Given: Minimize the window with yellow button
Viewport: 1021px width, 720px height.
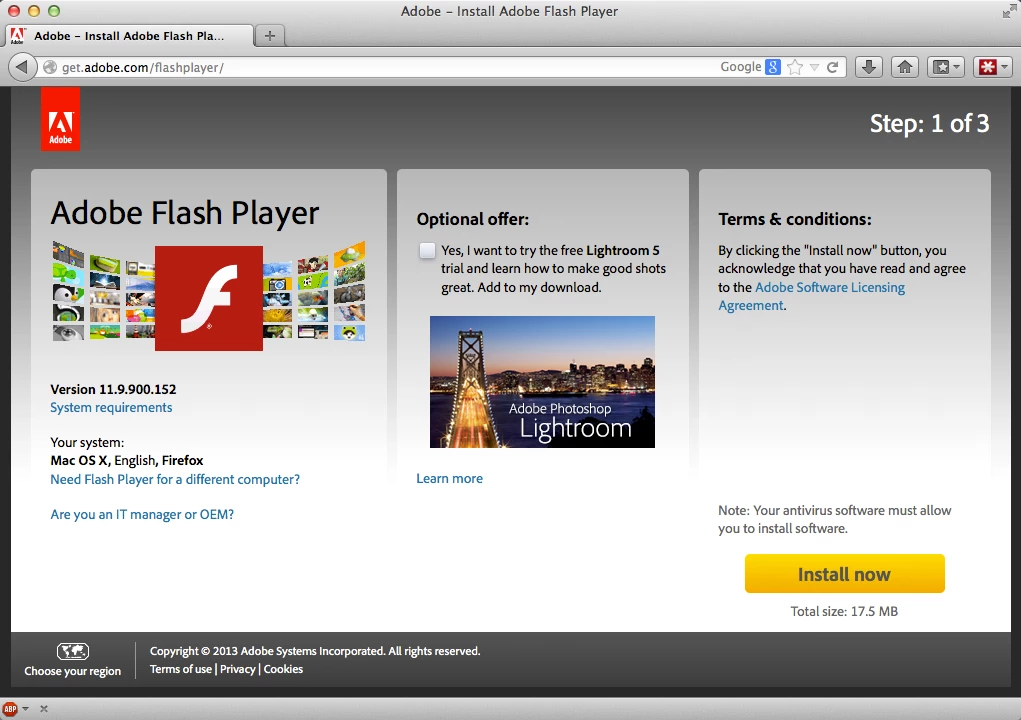Looking at the screenshot, I should coord(34,11).
